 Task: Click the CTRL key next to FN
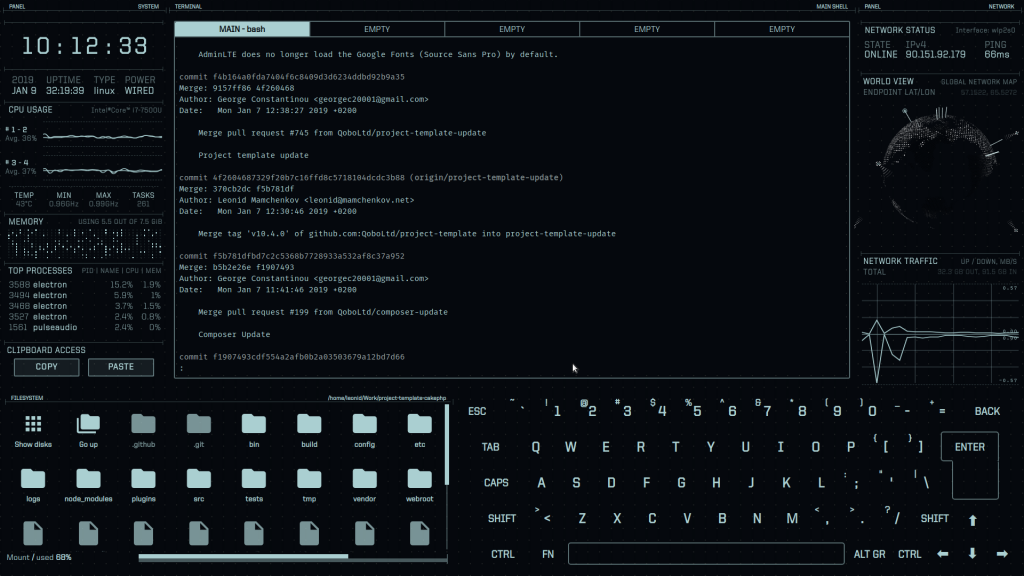[x=503, y=554]
